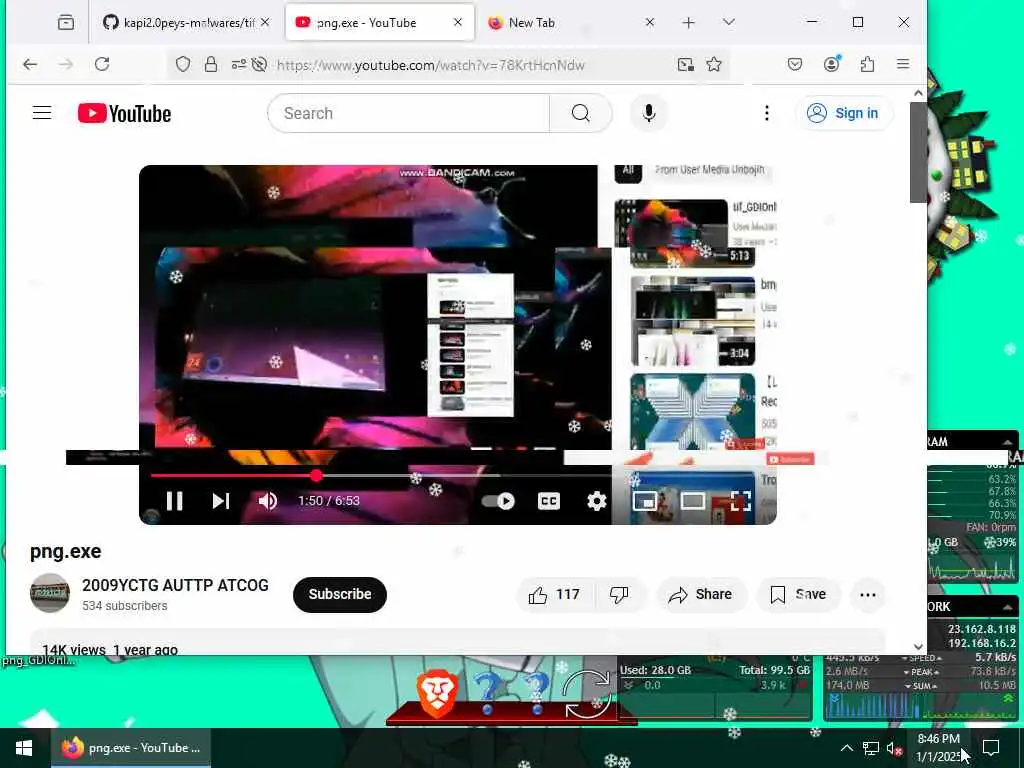Click the channel avatar image
Image resolution: width=1024 pixels, height=768 pixels.
(50, 593)
